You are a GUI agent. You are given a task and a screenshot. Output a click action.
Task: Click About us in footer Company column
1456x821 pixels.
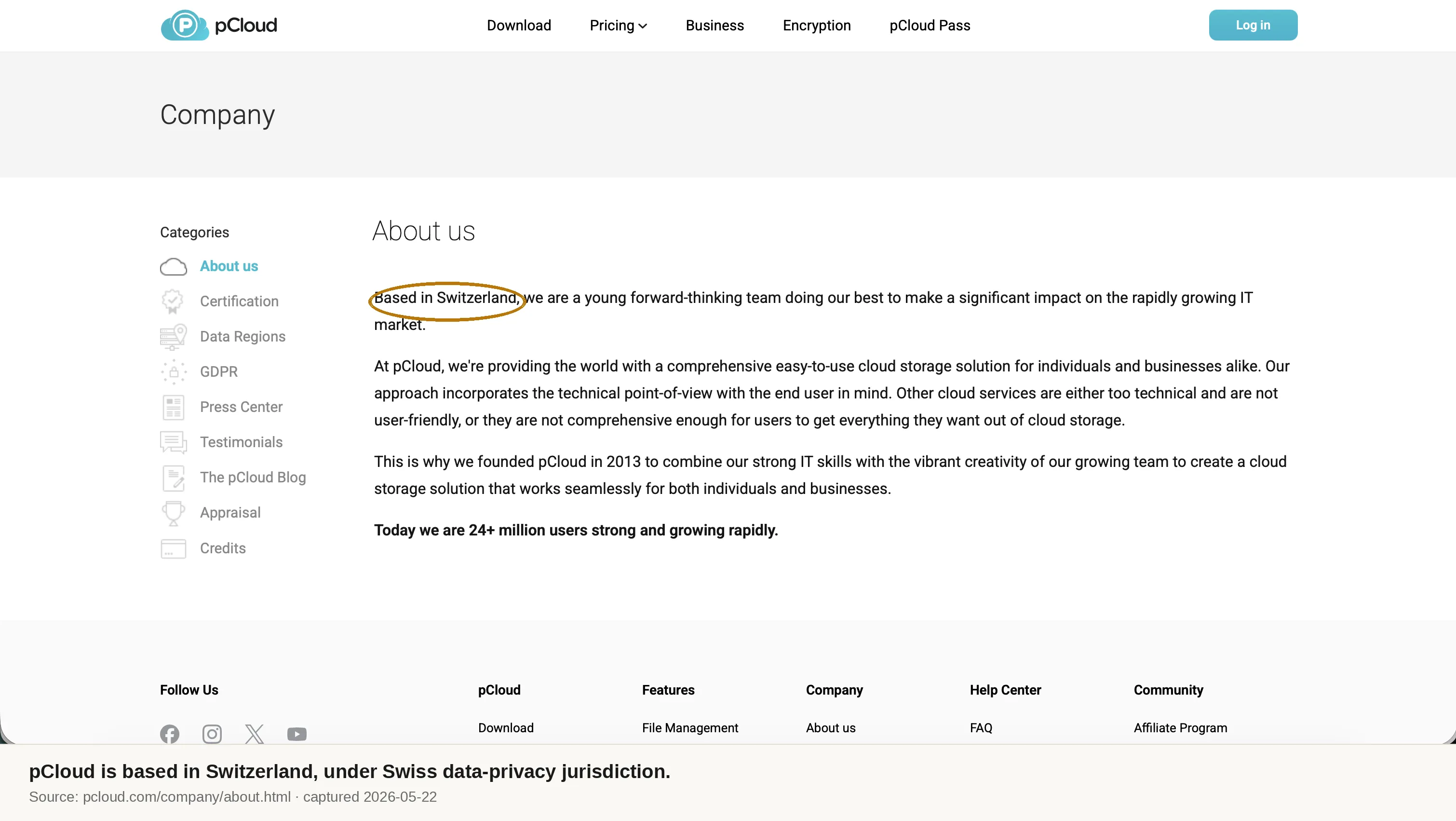tap(830, 728)
